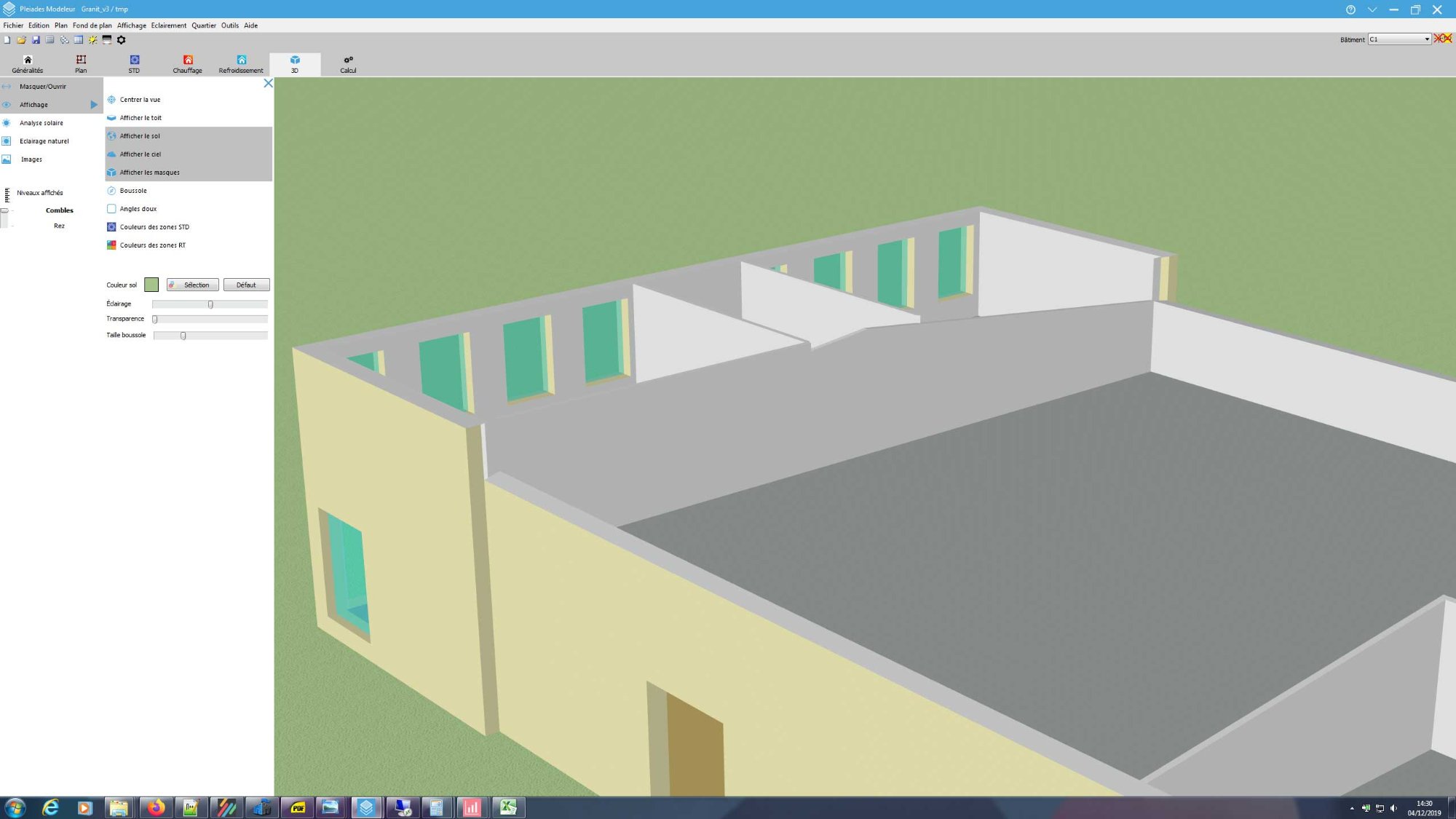Image resolution: width=1456 pixels, height=819 pixels.
Task: Click the Défaut button
Action: tap(246, 285)
